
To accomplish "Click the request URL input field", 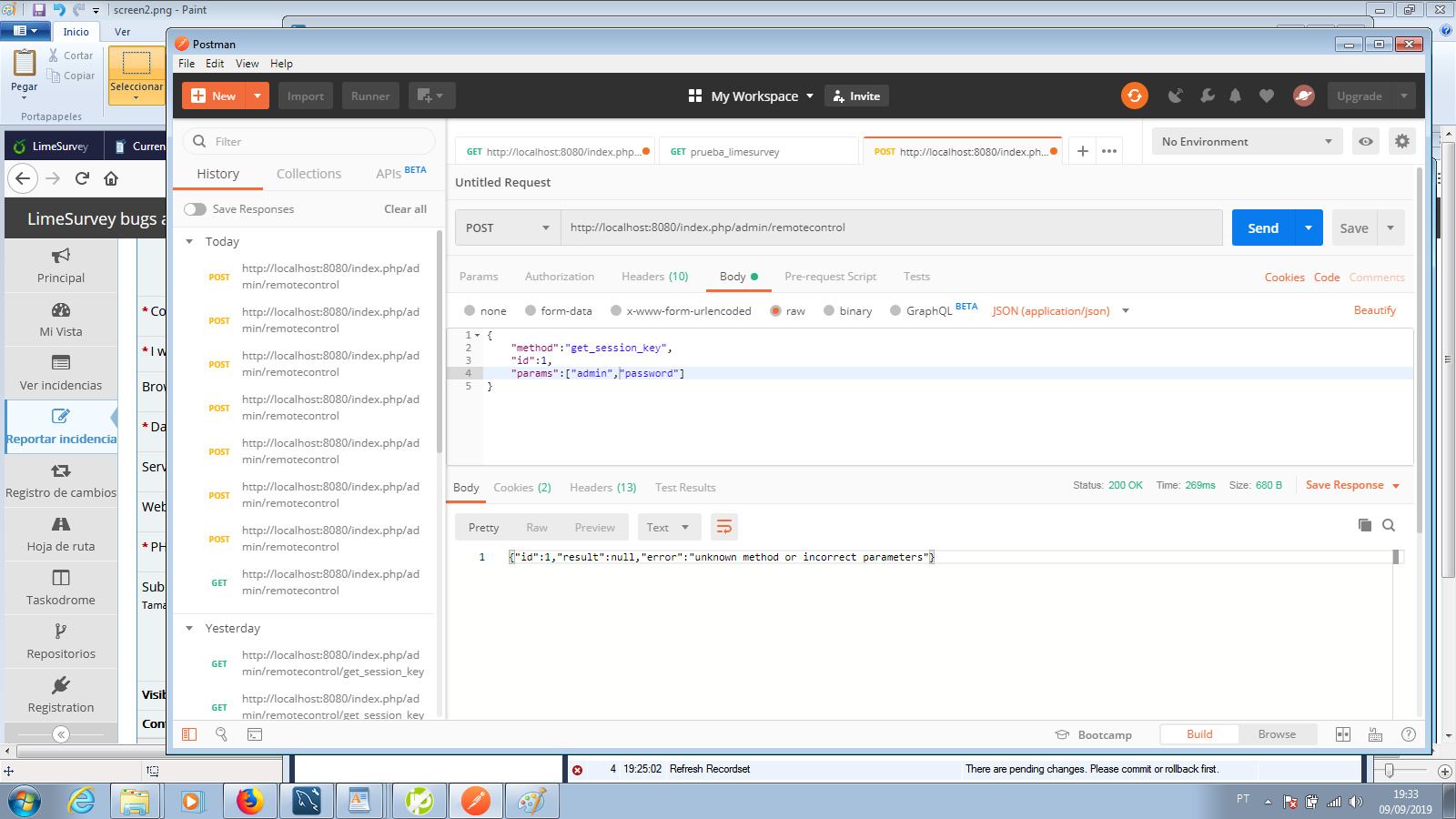I will 890,227.
